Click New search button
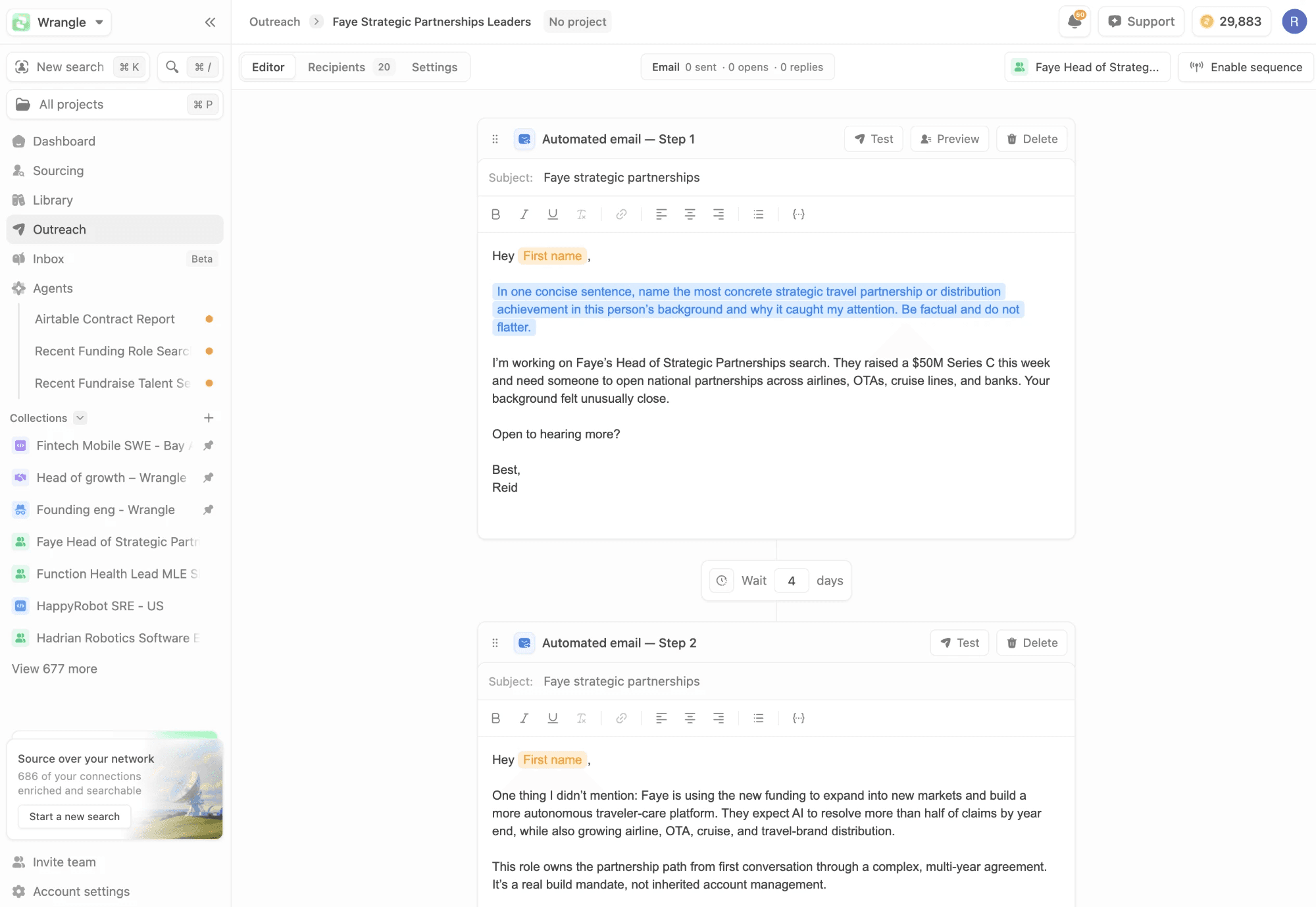This screenshot has height=907, width=1316. [x=78, y=67]
